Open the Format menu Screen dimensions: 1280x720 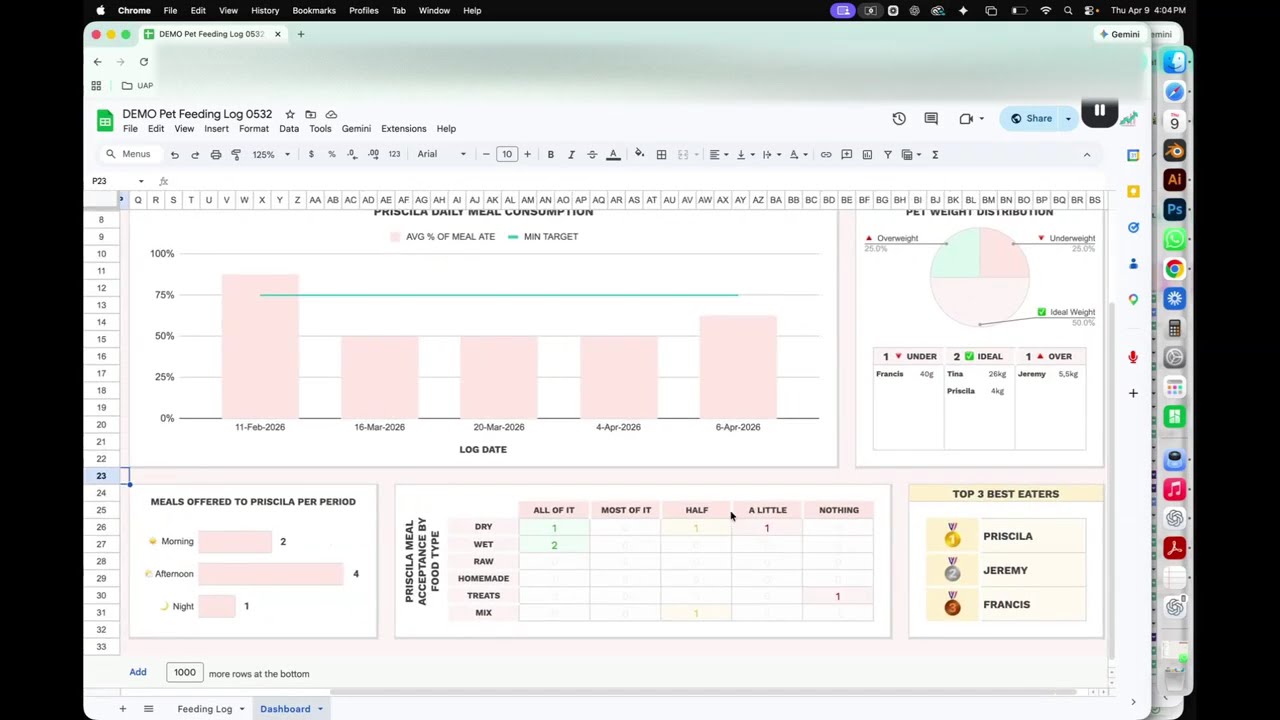tap(254, 129)
